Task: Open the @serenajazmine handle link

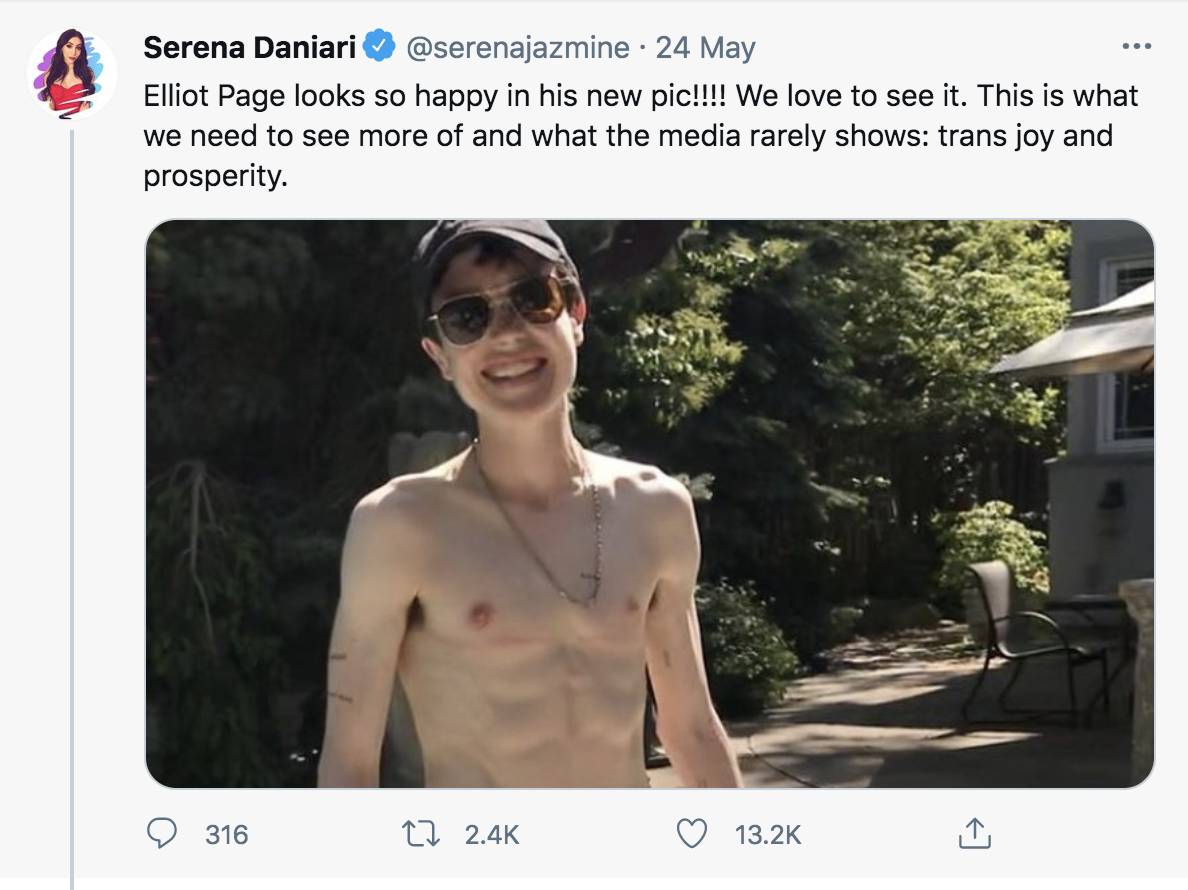Action: [517, 48]
